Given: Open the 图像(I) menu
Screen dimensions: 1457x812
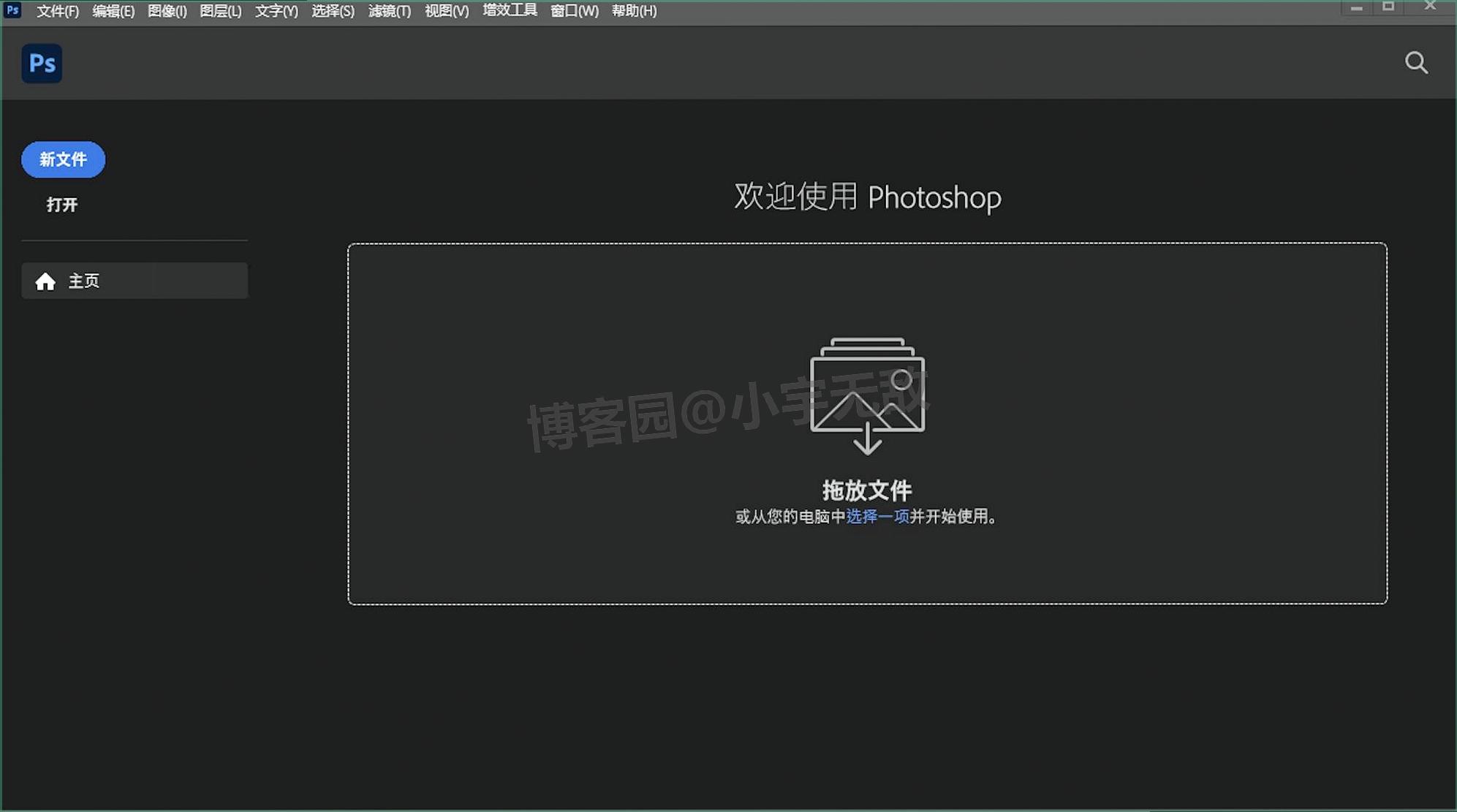Looking at the screenshot, I should [x=167, y=11].
